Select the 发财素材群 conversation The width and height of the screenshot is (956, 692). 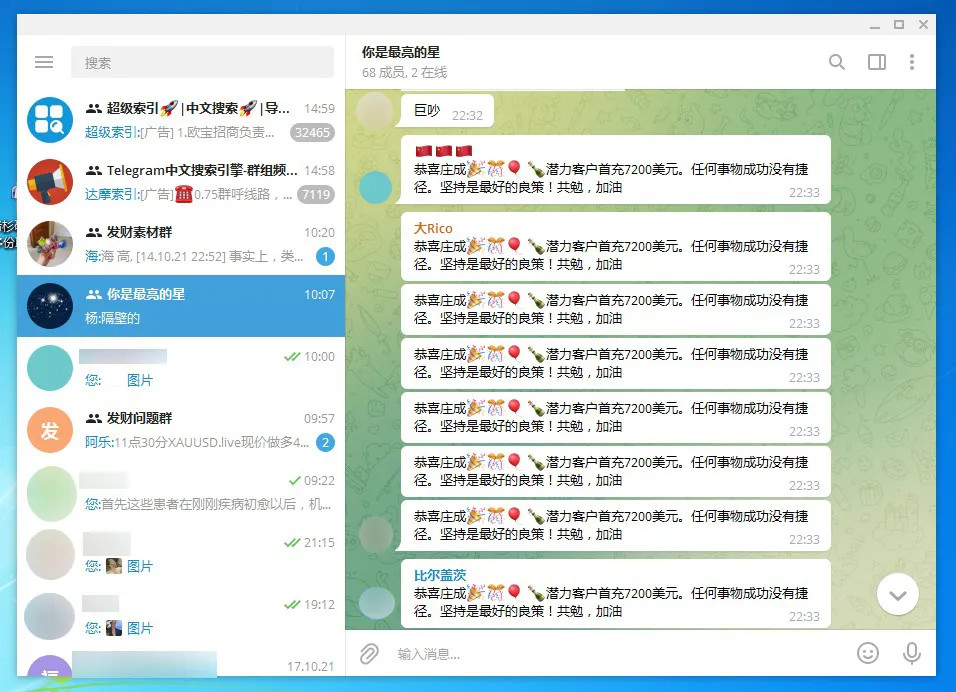[x=181, y=244]
